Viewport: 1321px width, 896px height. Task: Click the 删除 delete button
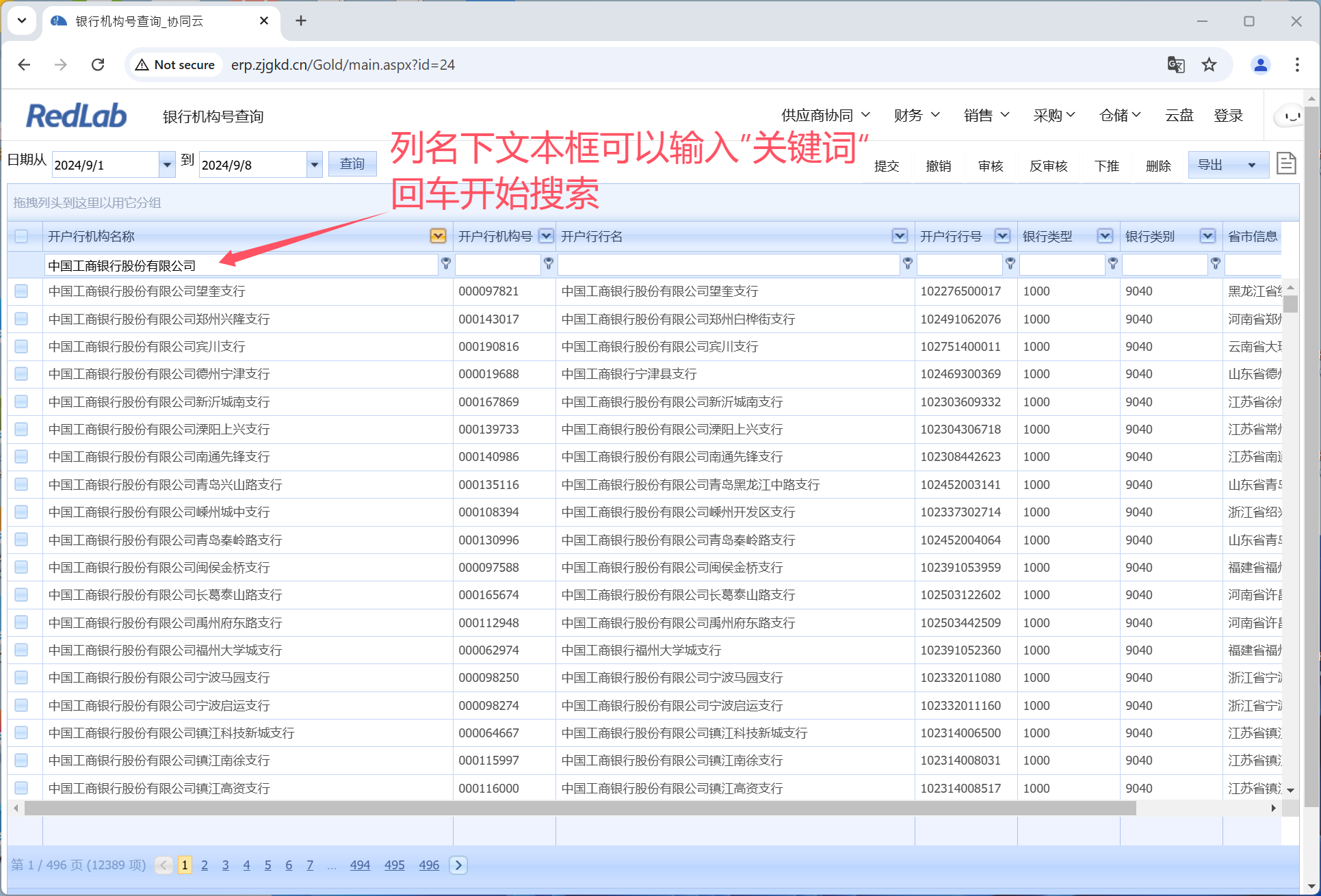[1158, 166]
